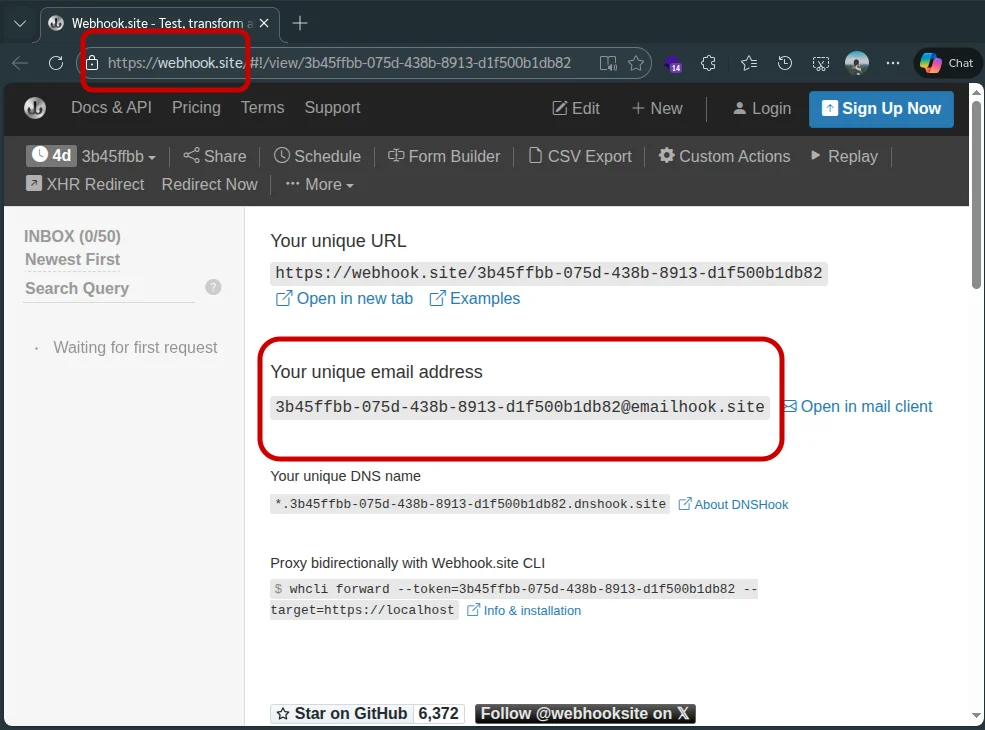The width and height of the screenshot is (985, 730).
Task: Export requests with CSV Export
Action: pos(580,156)
